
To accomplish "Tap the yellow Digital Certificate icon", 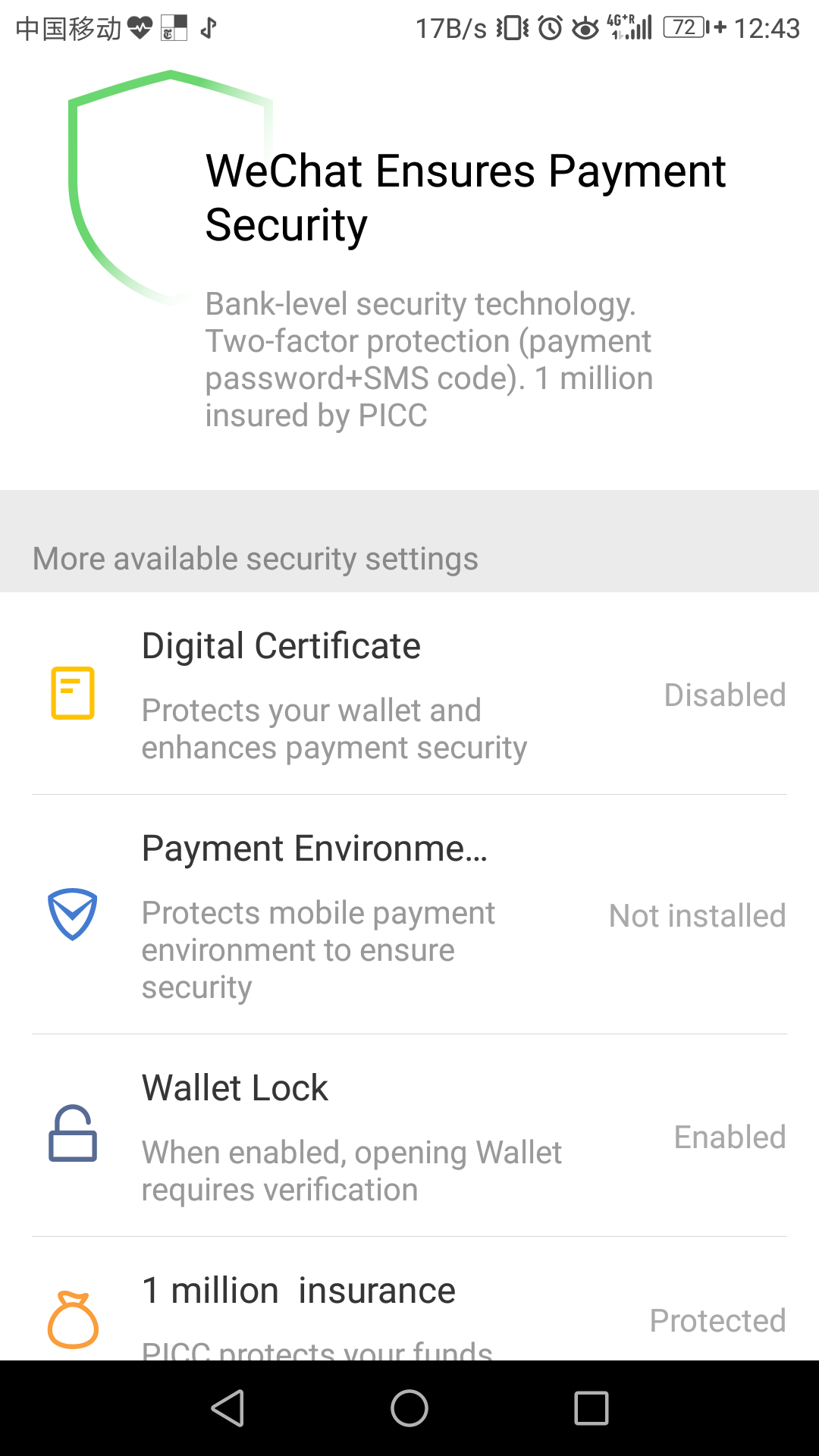I will [x=73, y=692].
